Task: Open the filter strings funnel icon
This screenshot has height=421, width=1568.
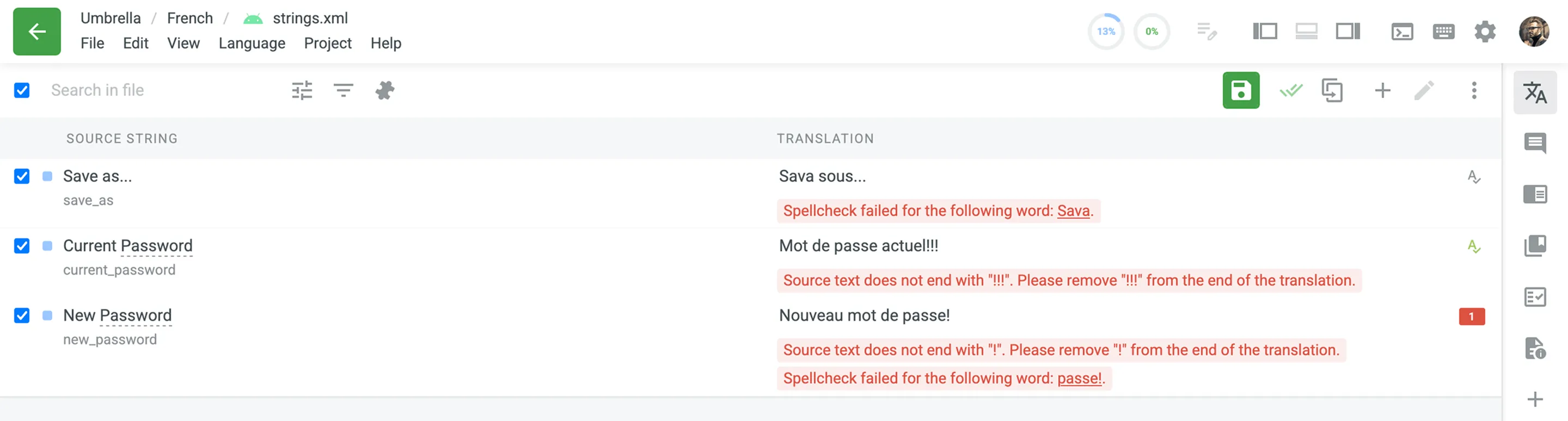Action: (x=342, y=90)
